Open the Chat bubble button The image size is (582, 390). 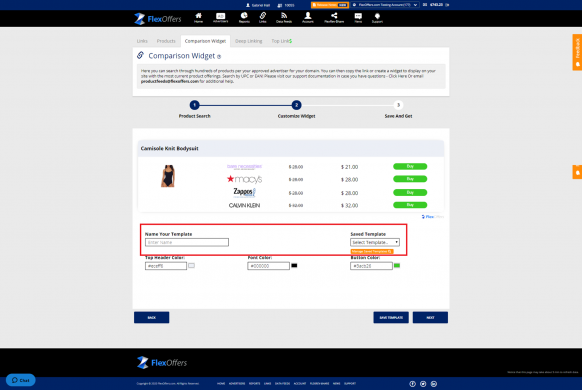(x=20, y=380)
